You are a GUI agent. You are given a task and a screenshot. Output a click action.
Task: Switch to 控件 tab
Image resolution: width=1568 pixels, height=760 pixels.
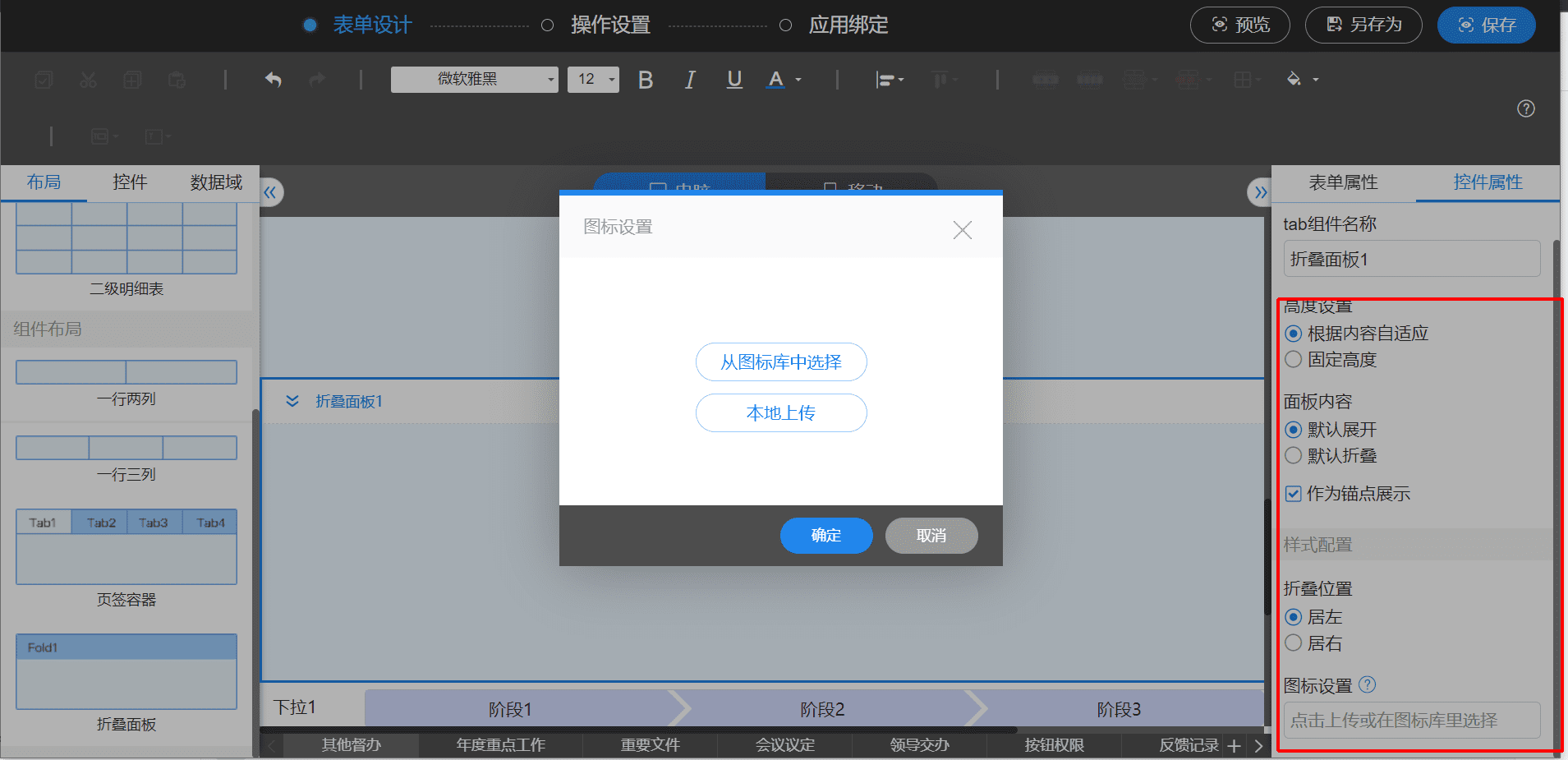pyautogui.click(x=130, y=182)
